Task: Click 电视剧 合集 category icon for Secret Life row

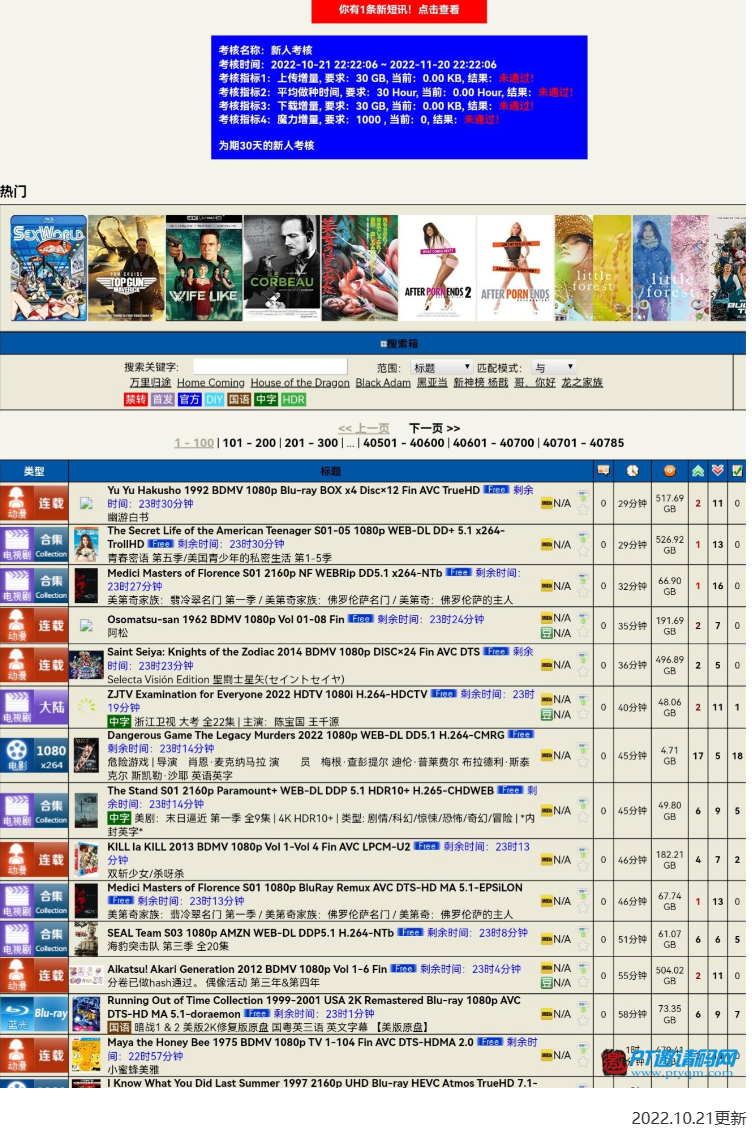Action: 34,545
